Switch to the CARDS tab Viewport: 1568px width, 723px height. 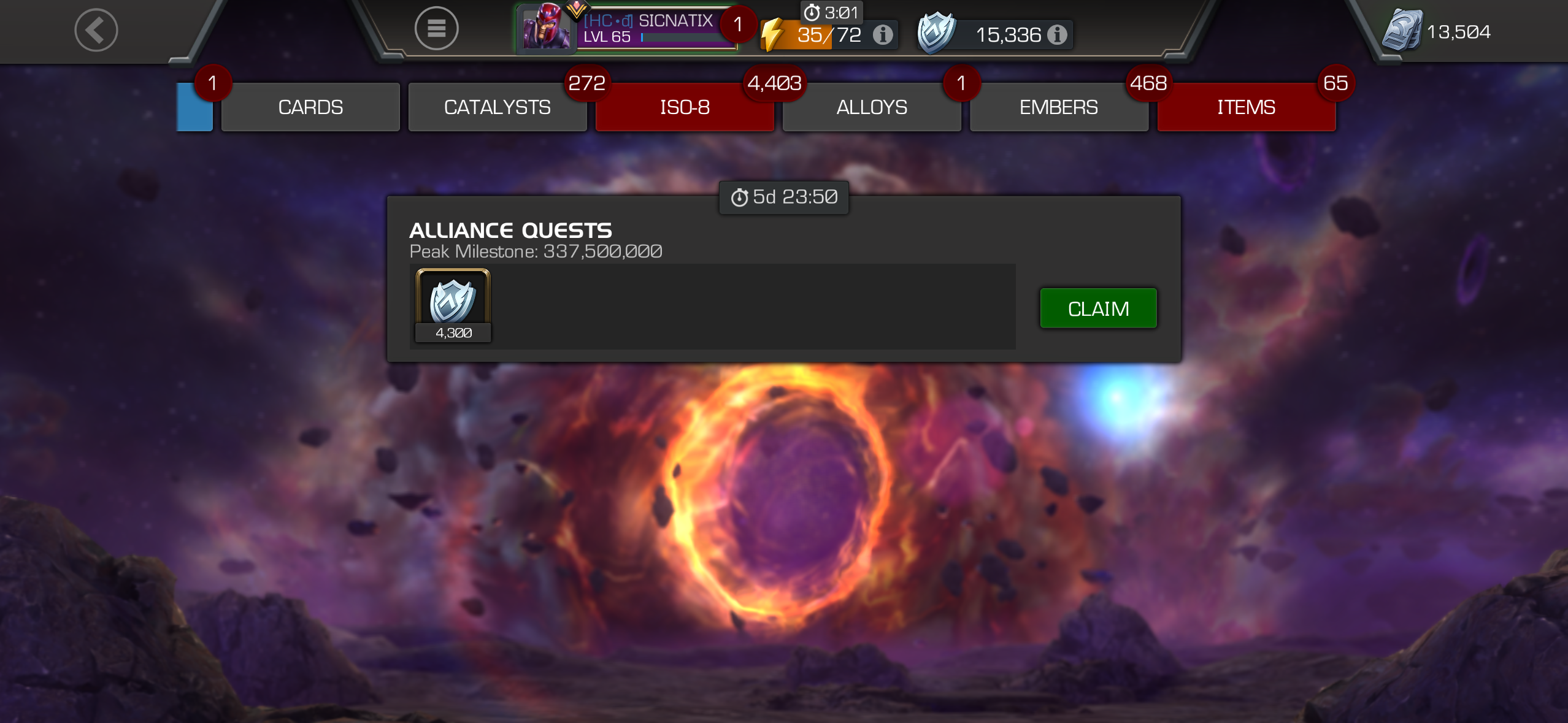click(310, 107)
